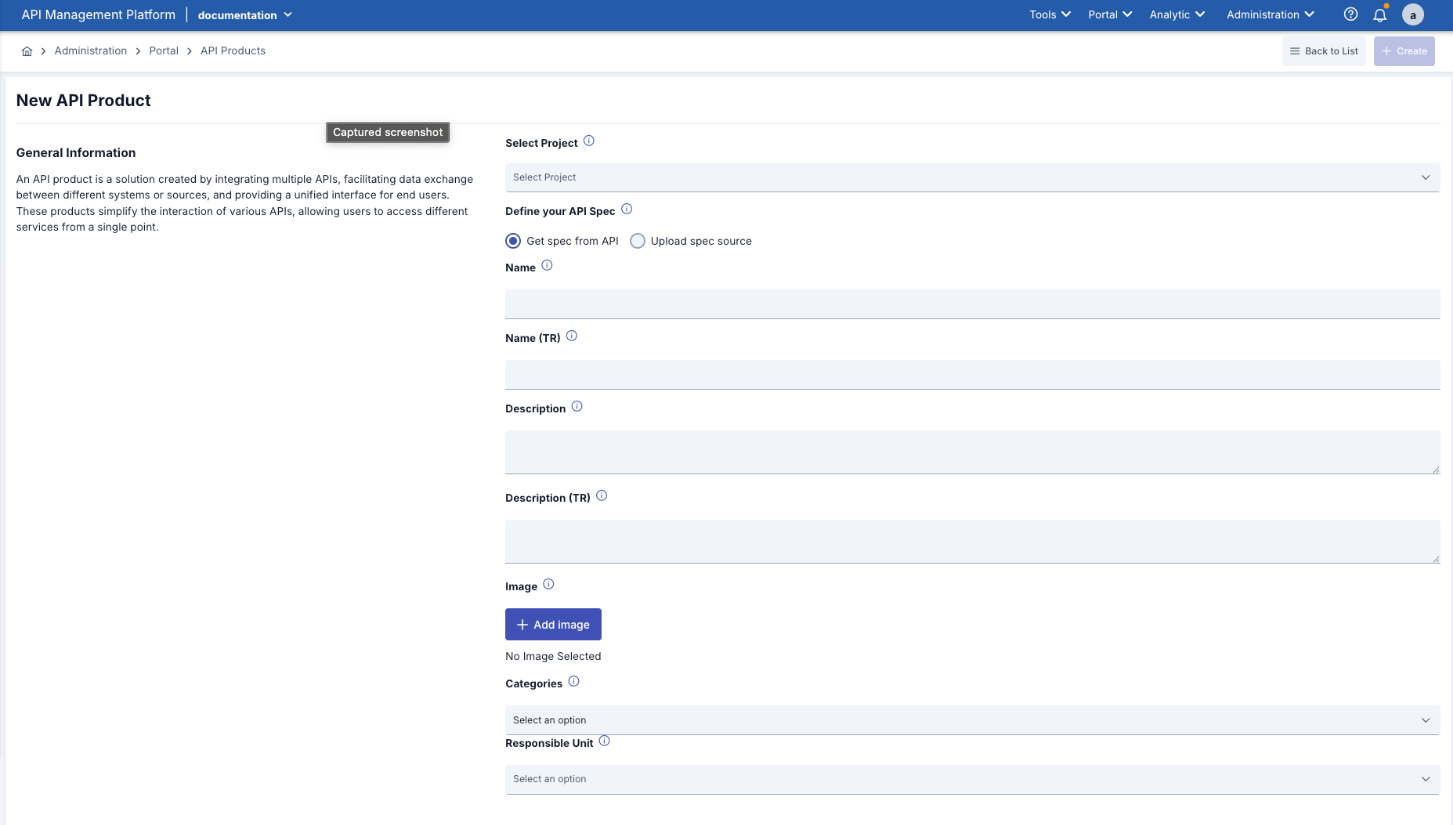The height and width of the screenshot is (825, 1453).
Task: Click the info icon next to Name (TR)
Action: 571,336
